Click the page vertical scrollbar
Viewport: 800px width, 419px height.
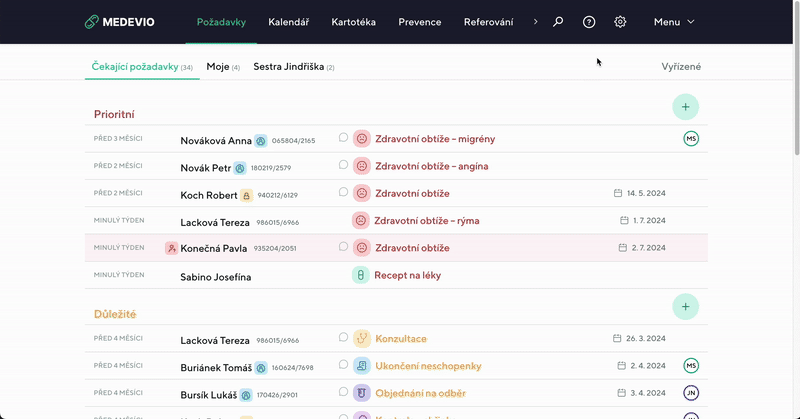pos(795,100)
